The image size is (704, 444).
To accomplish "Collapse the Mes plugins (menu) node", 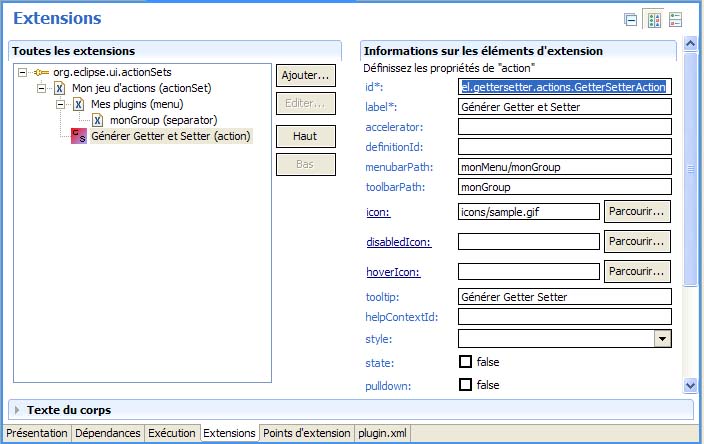I will (61, 105).
